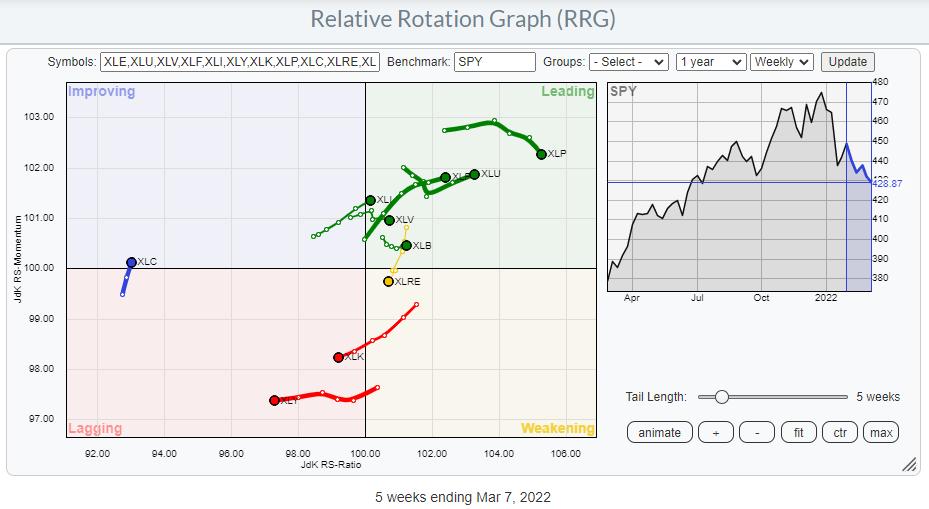Screen dimensions: 929x509
Task: Click the Symbols input field
Action: 240,62
